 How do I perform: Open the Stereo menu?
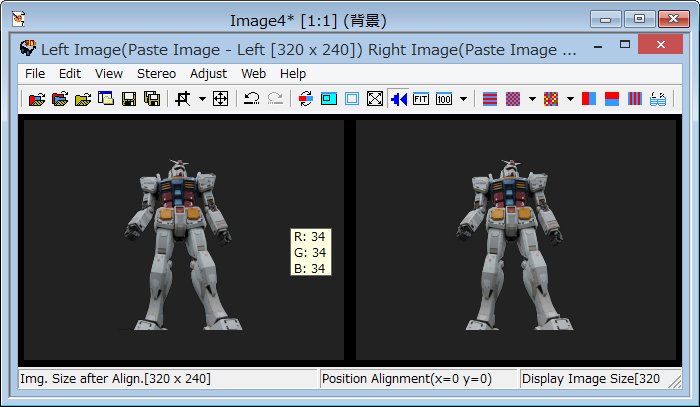click(x=156, y=73)
